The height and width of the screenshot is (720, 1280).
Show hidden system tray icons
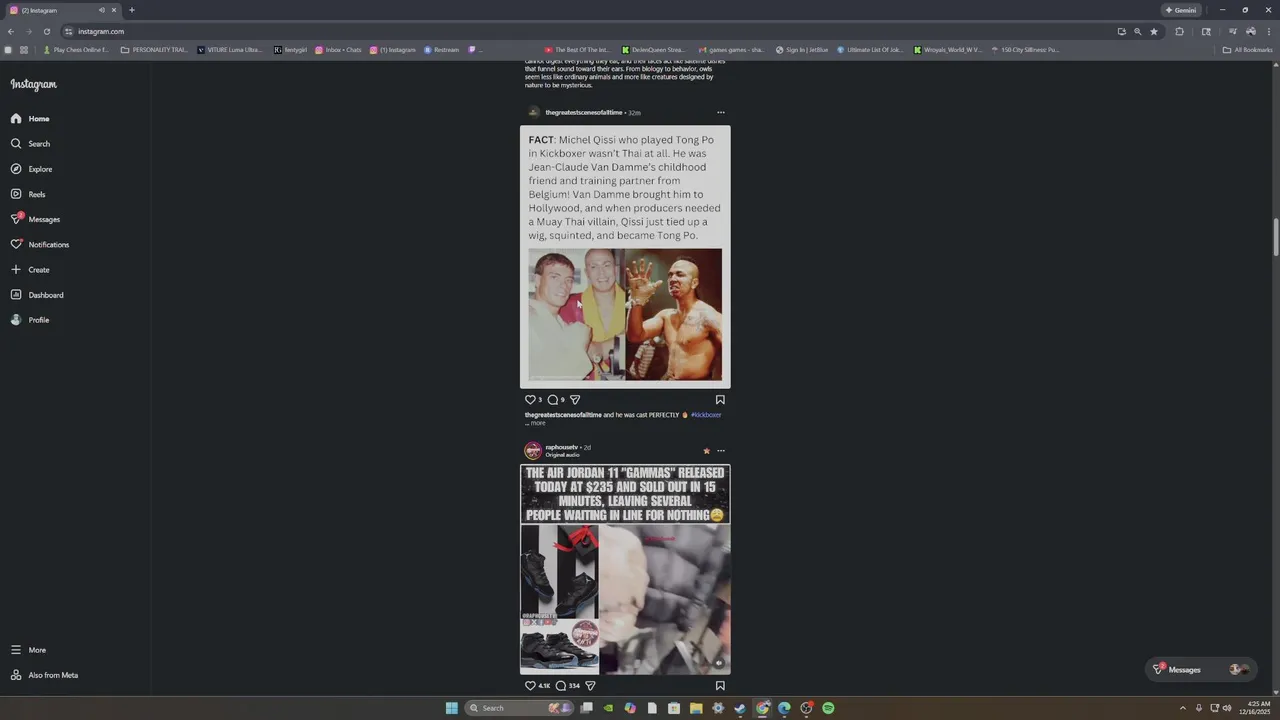click(1182, 708)
